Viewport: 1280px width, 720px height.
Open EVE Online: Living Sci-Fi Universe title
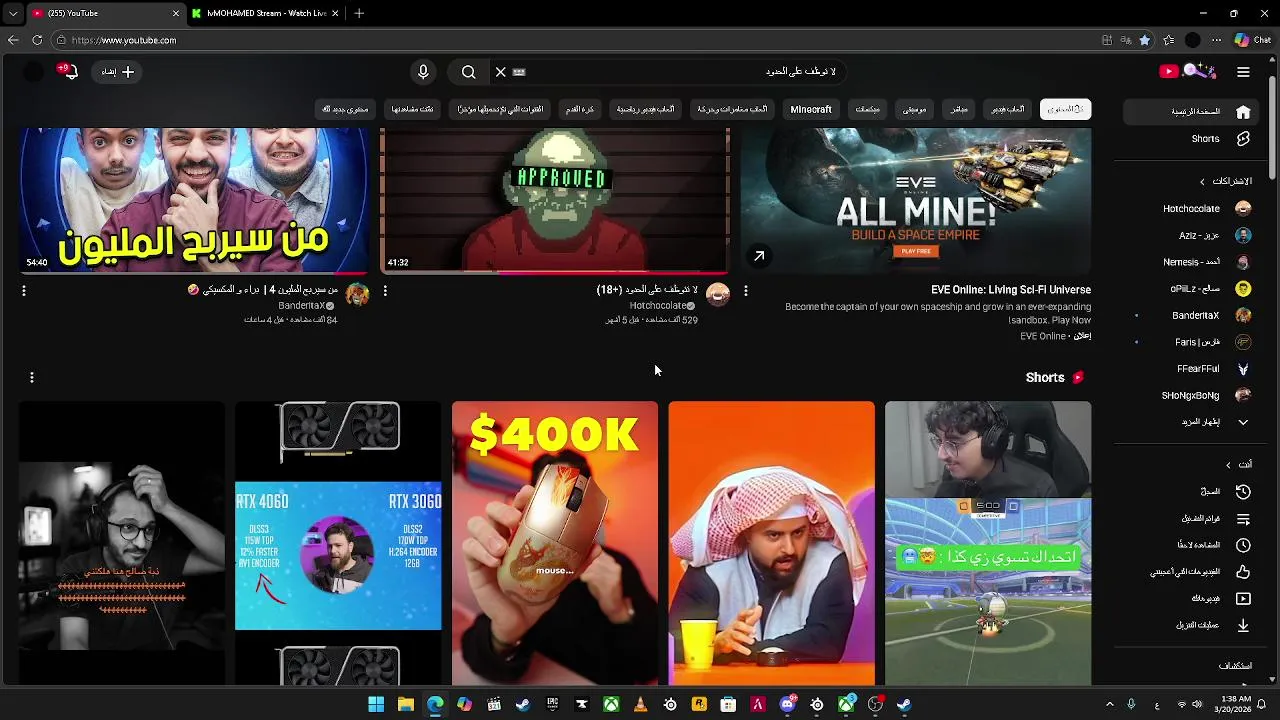pos(1011,290)
